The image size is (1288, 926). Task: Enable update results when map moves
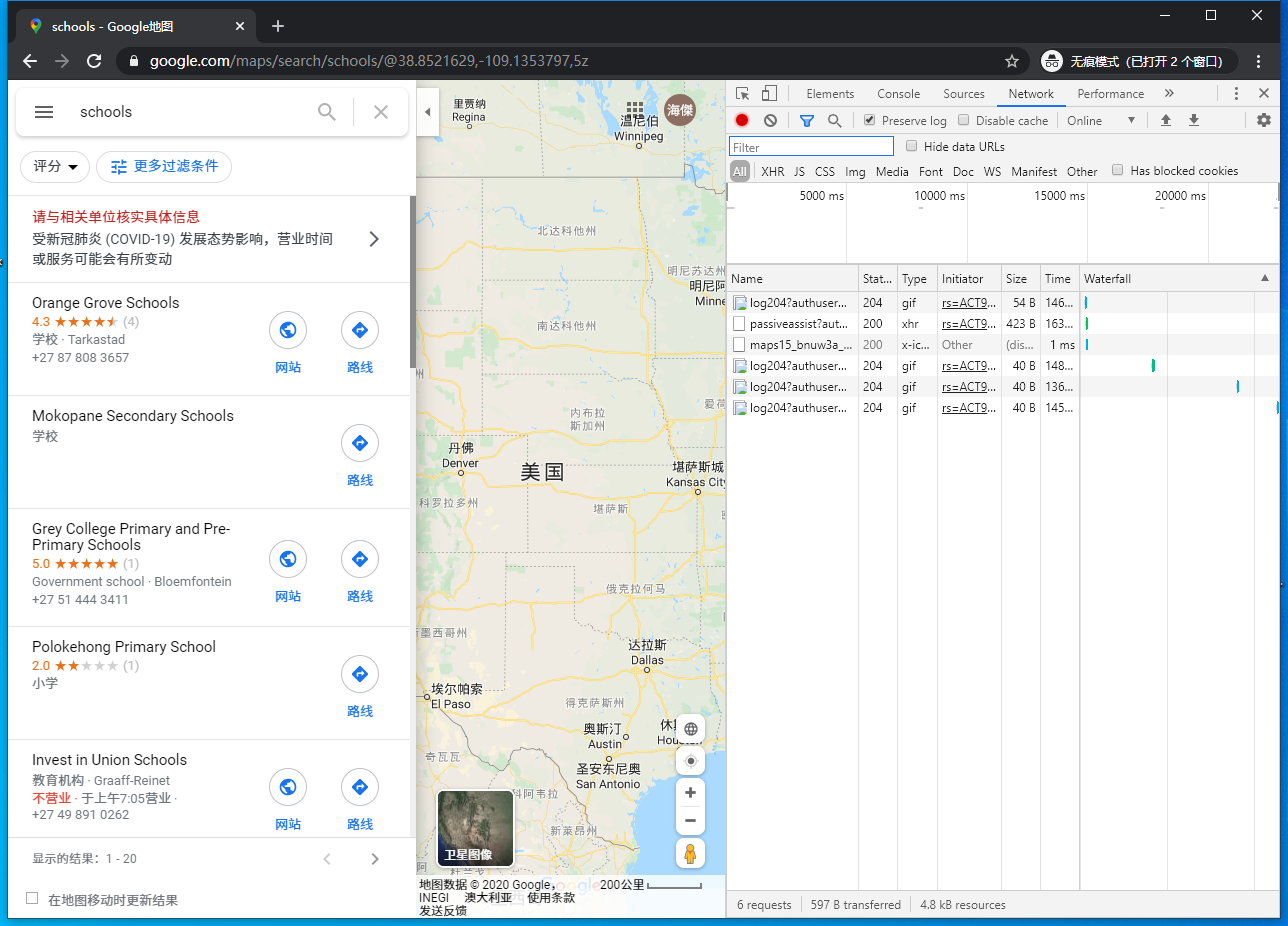tap(32, 899)
